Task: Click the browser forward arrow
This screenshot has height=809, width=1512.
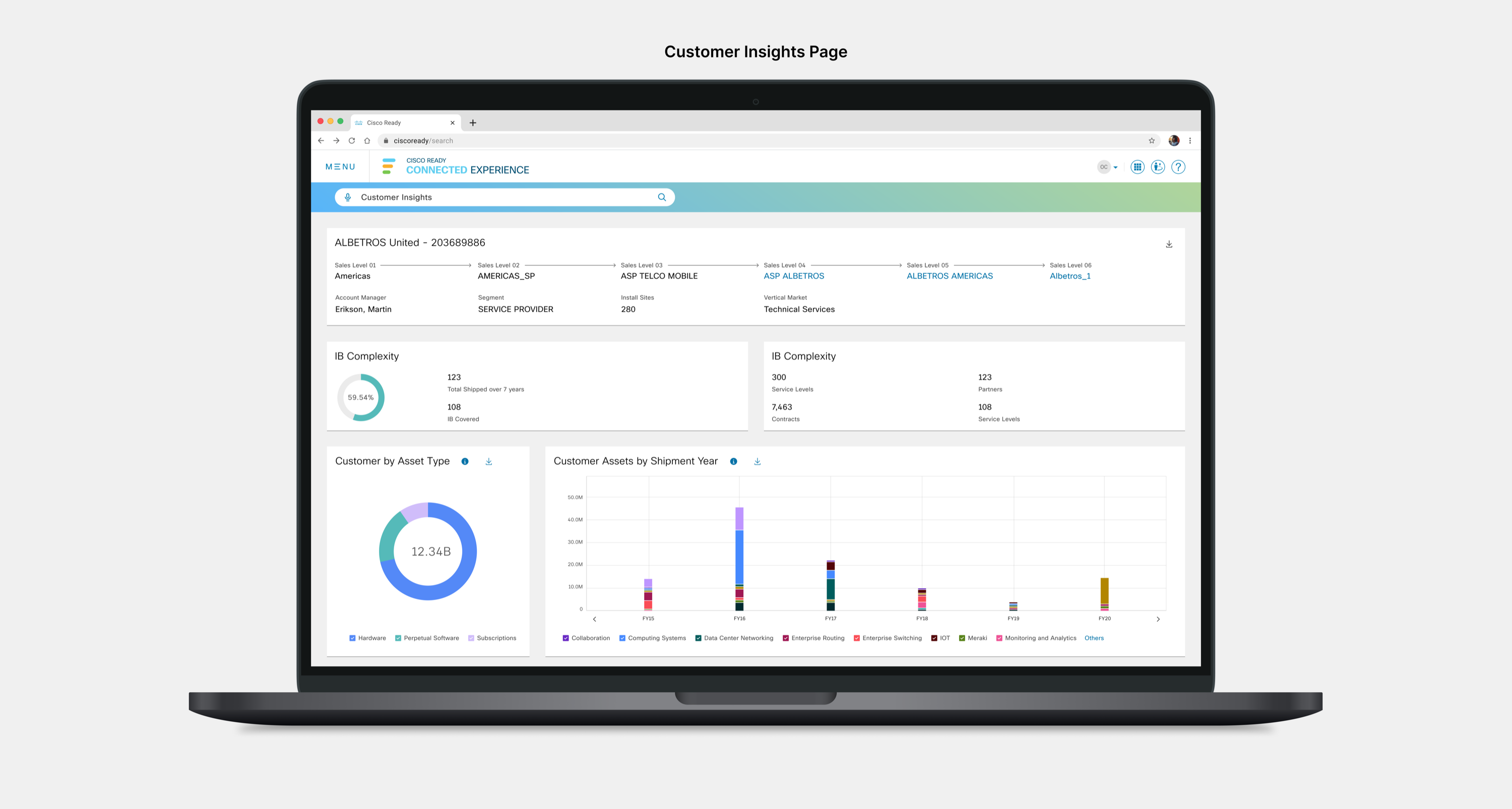Action: click(x=336, y=141)
